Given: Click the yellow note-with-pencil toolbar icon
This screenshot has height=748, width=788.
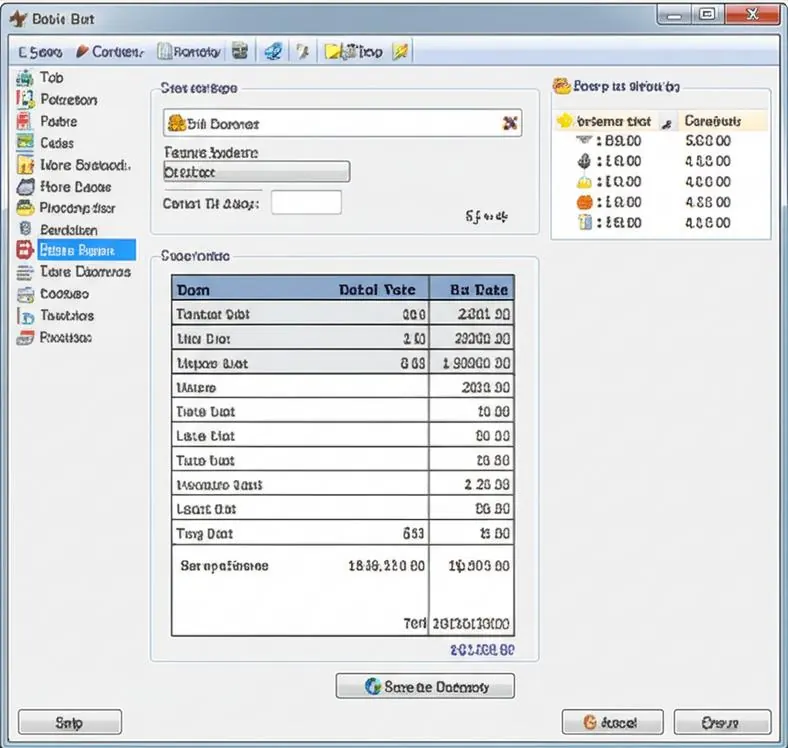Looking at the screenshot, I should point(400,51).
